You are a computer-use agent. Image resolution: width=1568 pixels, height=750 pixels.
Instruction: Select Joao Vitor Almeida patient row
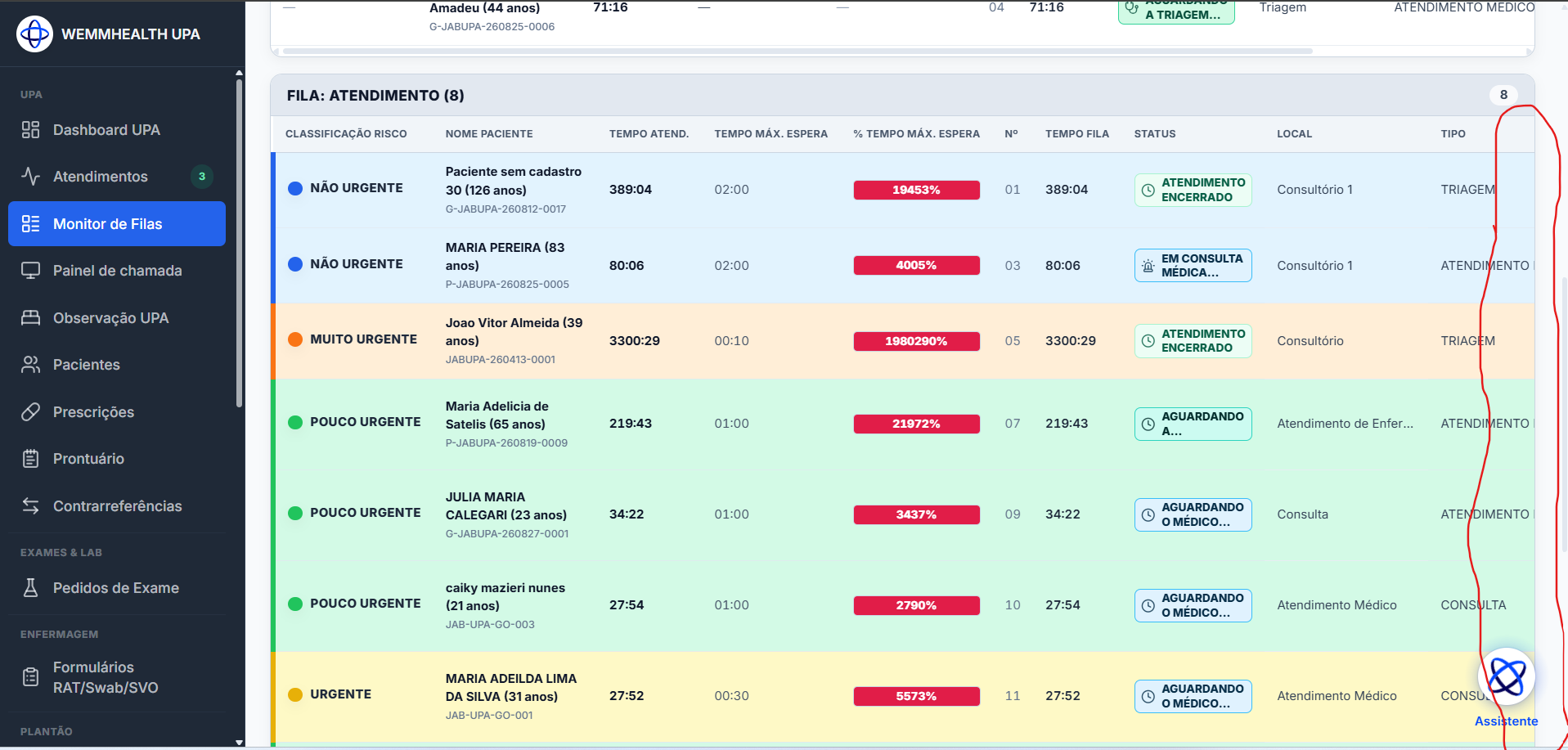click(902, 341)
